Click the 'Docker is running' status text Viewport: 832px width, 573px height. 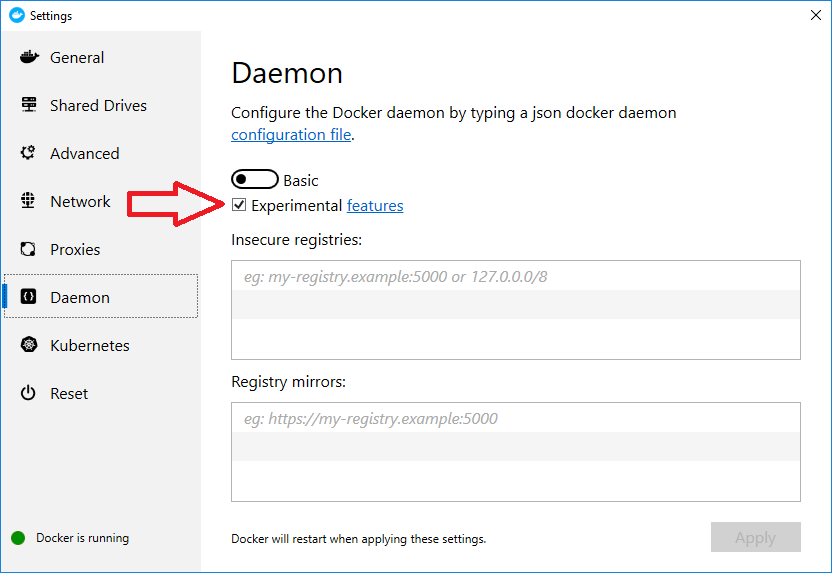pos(82,538)
